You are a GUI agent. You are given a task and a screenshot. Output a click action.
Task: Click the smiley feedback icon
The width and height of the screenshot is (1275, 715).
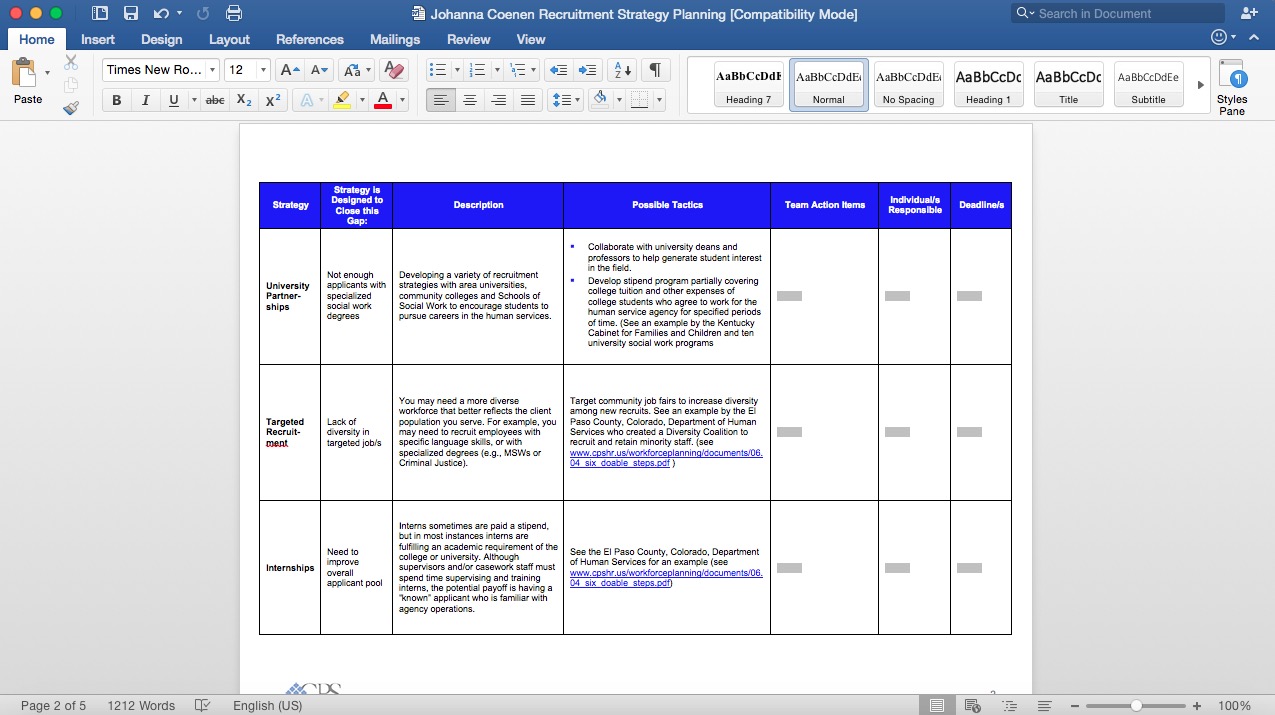coord(1218,37)
